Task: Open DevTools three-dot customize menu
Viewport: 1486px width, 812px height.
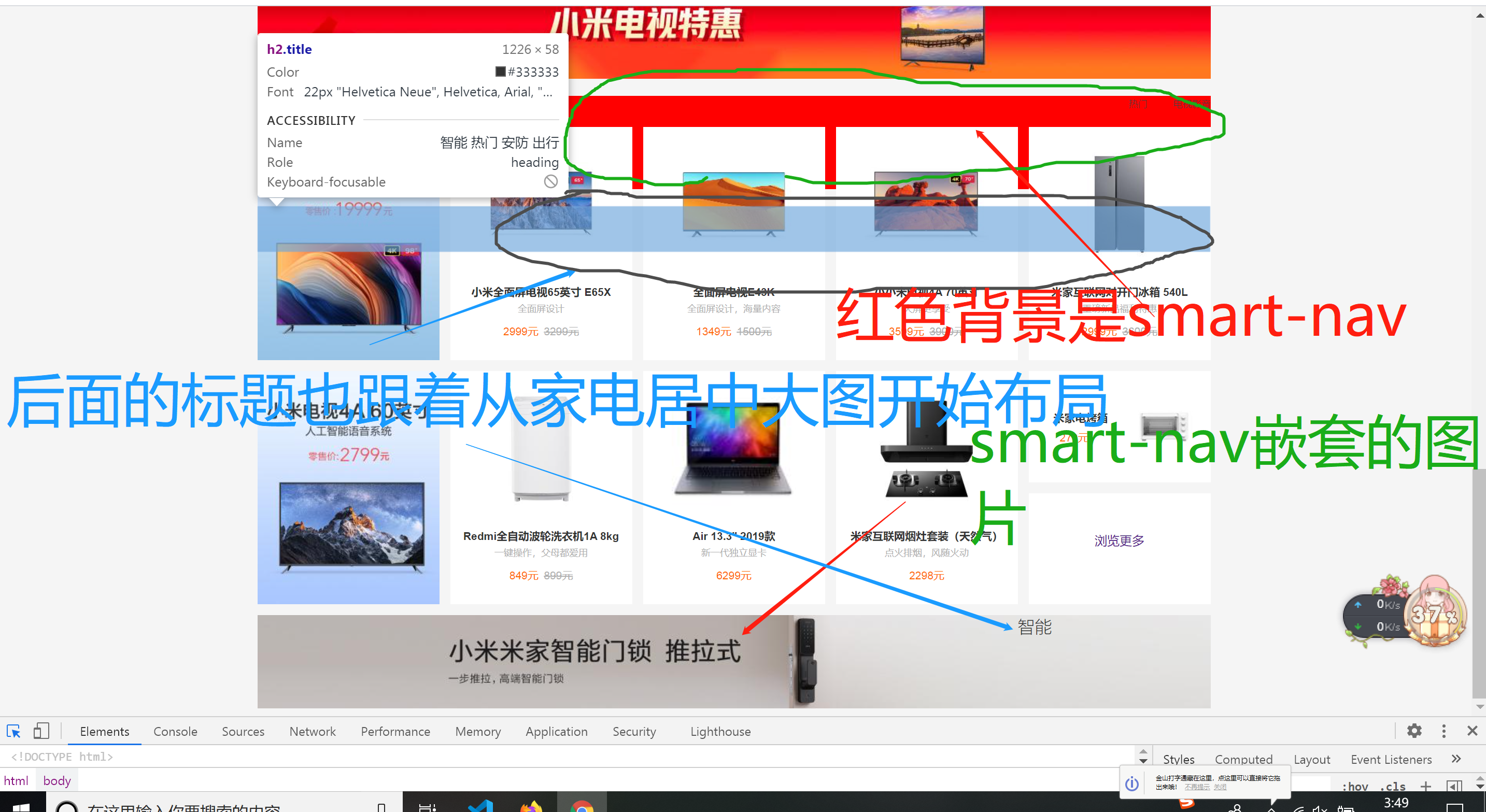Action: pos(1443,731)
